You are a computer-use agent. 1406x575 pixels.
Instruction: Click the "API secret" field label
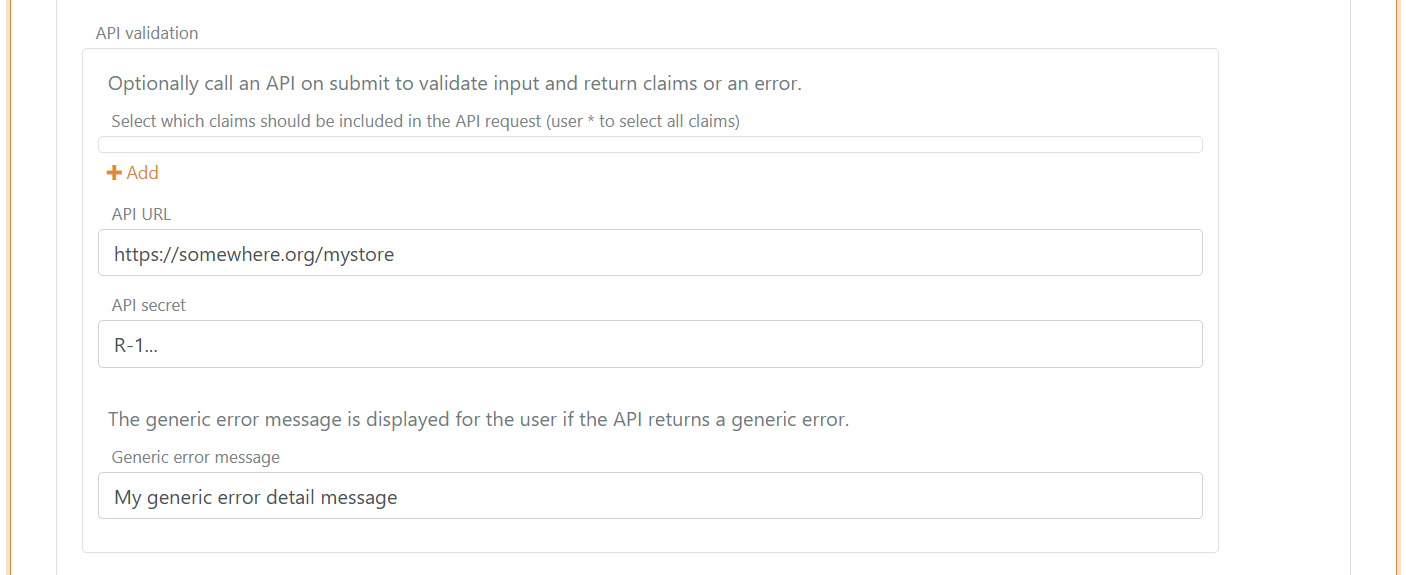(x=149, y=305)
